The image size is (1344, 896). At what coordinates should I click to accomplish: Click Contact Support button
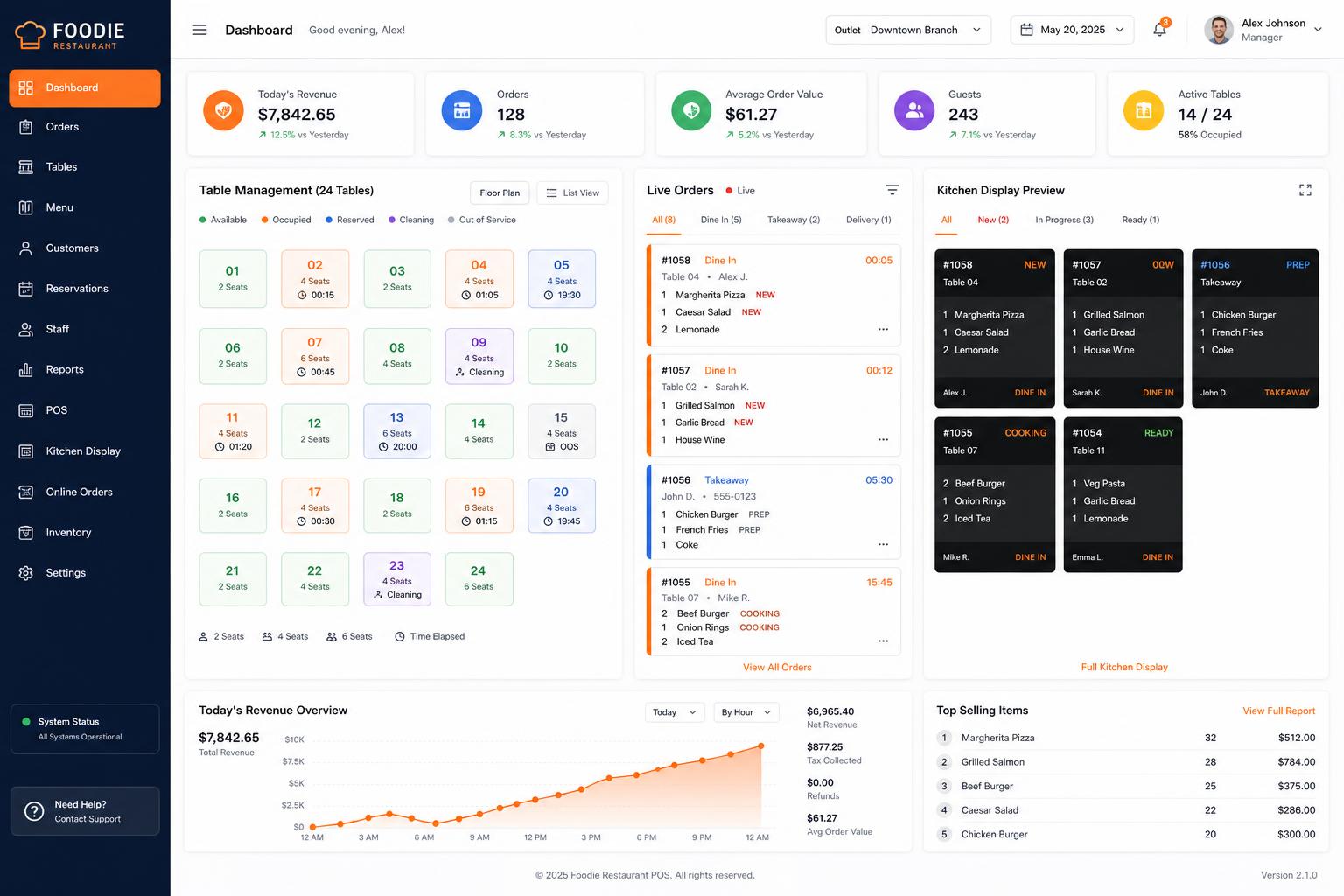[85, 811]
